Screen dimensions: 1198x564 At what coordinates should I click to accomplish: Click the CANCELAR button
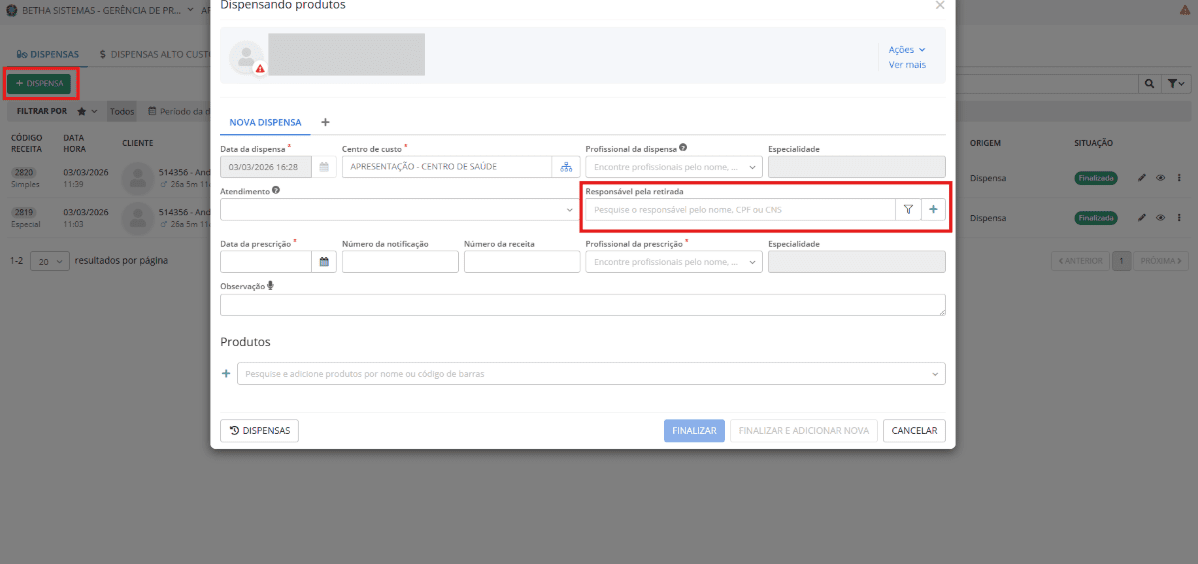pos(914,431)
